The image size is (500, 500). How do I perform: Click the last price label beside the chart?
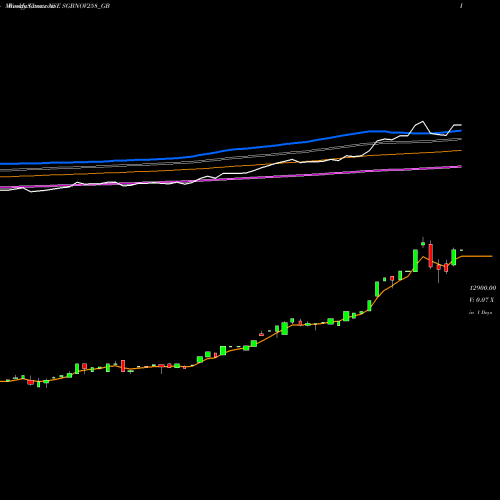pos(483,288)
